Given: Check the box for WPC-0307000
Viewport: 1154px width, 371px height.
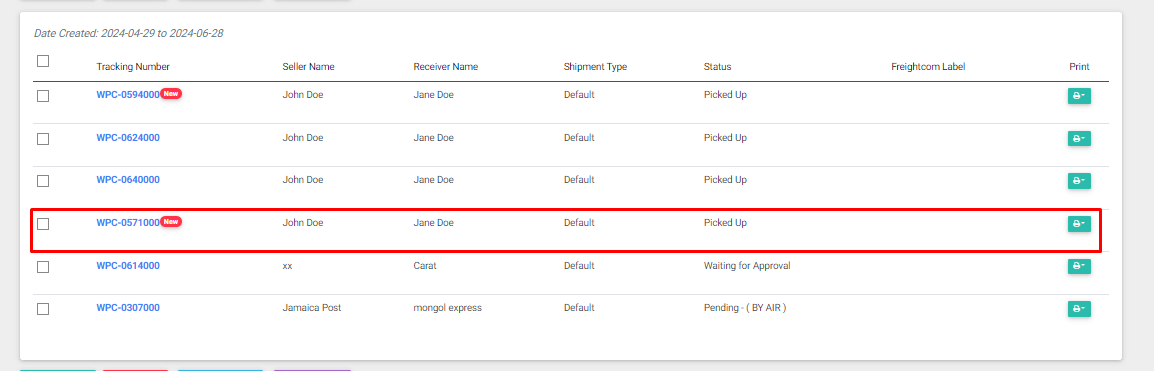Looking at the screenshot, I should click(43, 309).
